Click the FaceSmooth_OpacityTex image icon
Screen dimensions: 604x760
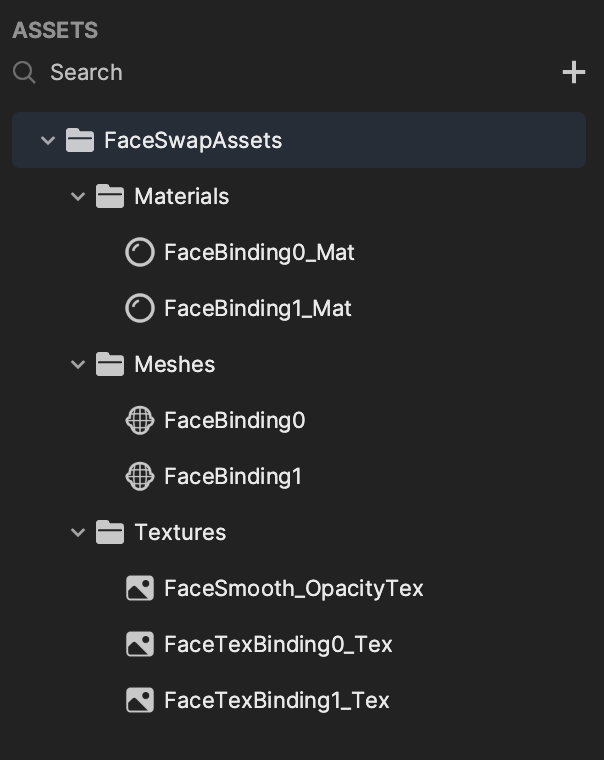[x=140, y=588]
